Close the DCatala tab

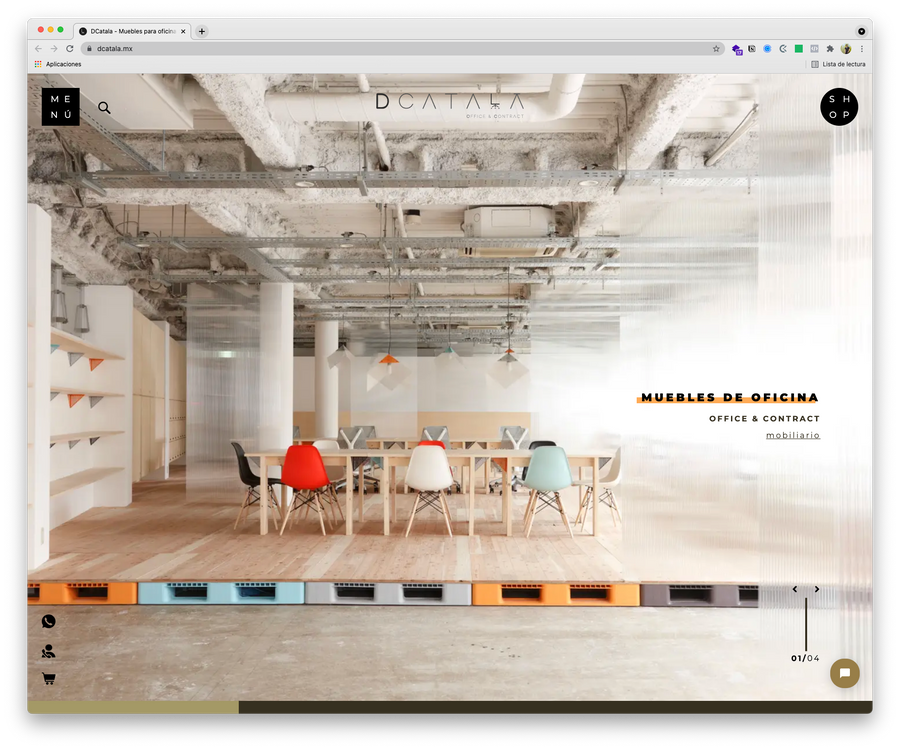(x=183, y=32)
